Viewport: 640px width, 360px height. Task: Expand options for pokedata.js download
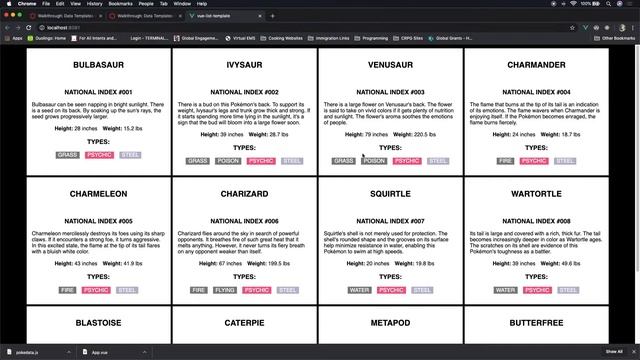pos(69,352)
